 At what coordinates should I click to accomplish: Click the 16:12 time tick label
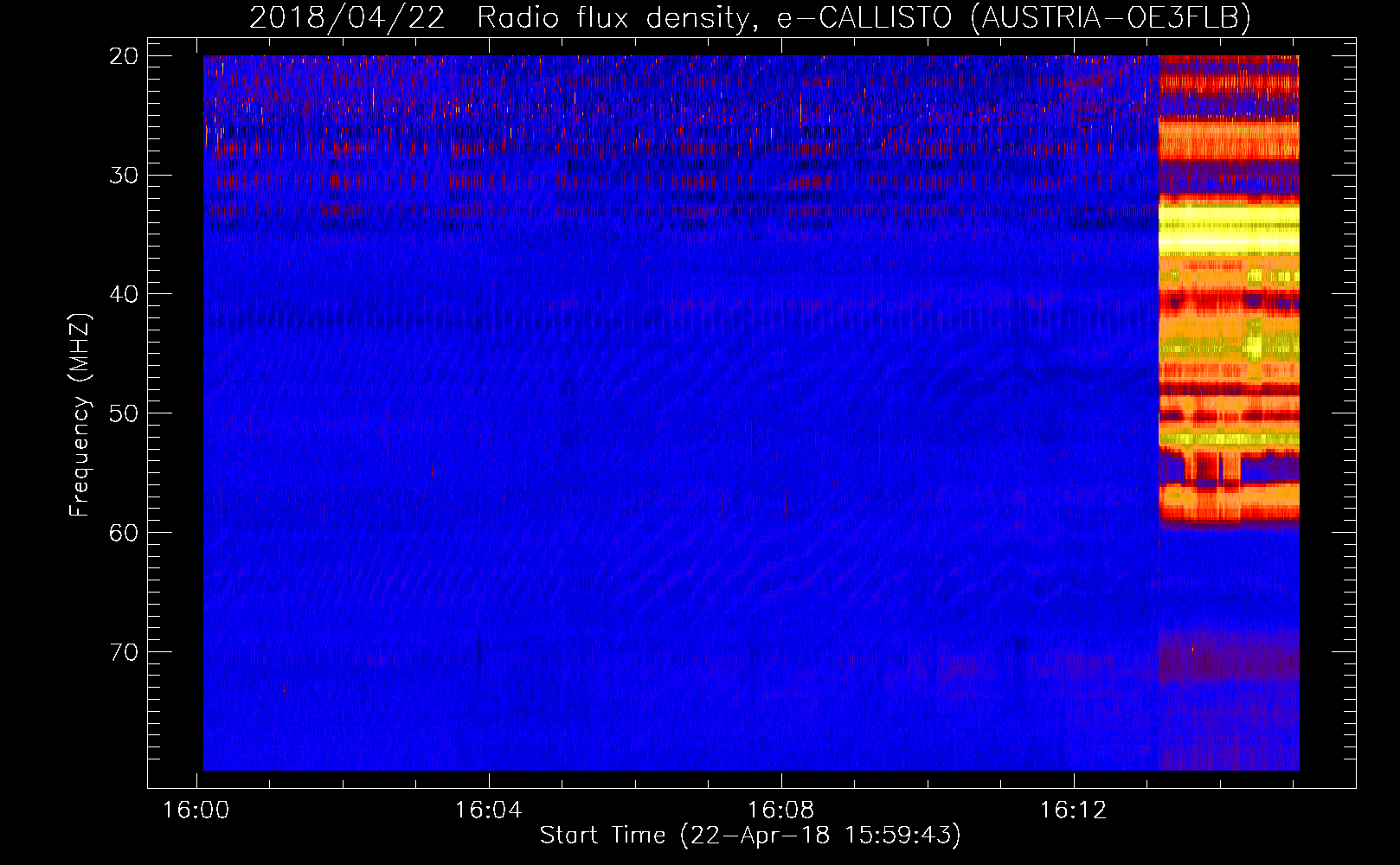coord(1073,811)
